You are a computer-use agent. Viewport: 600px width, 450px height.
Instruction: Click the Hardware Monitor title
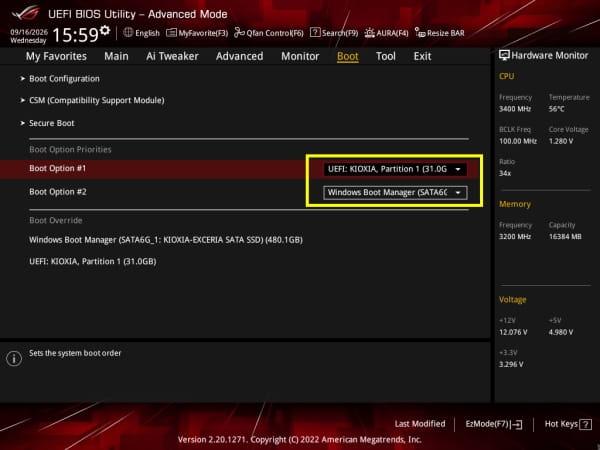click(550, 55)
